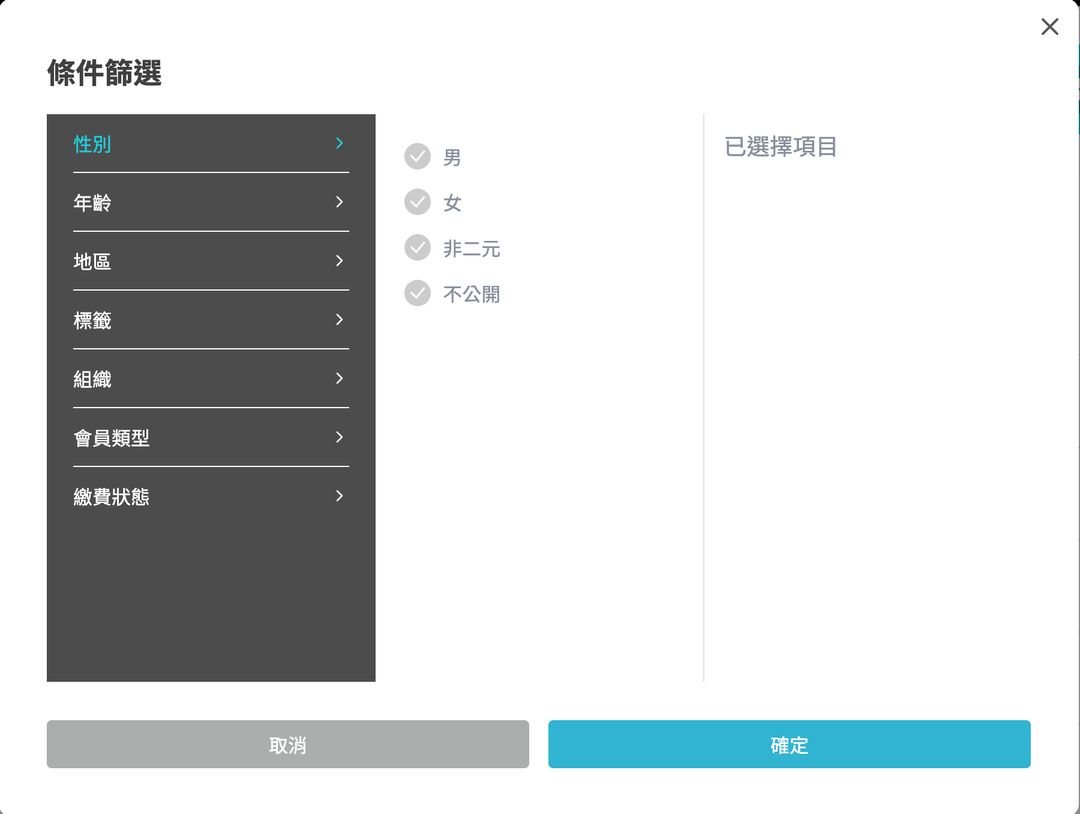The height and width of the screenshot is (814, 1080).
Task: Confirm filters with the 確定 button
Action: click(789, 744)
